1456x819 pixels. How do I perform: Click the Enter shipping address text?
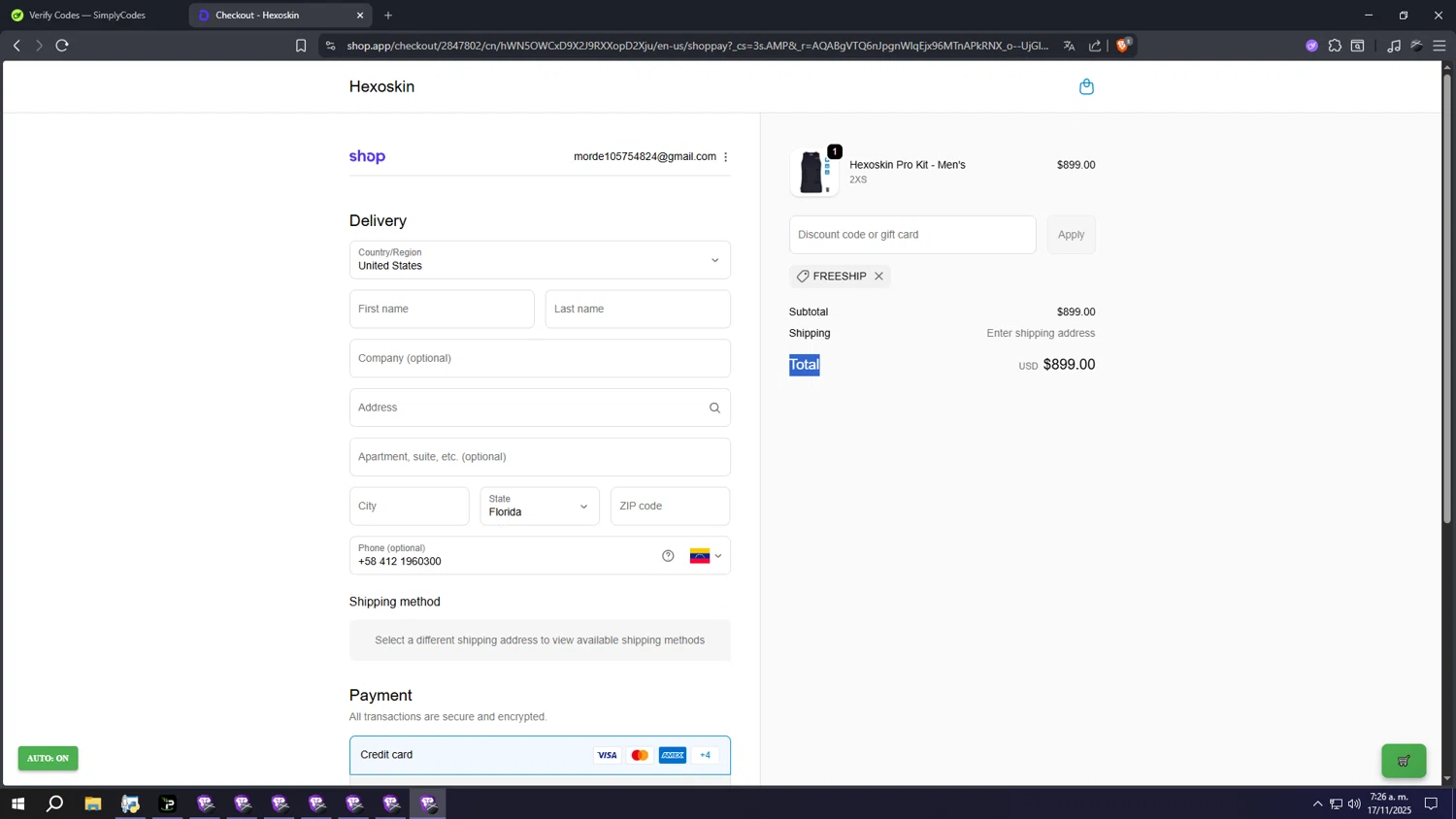point(1041,333)
